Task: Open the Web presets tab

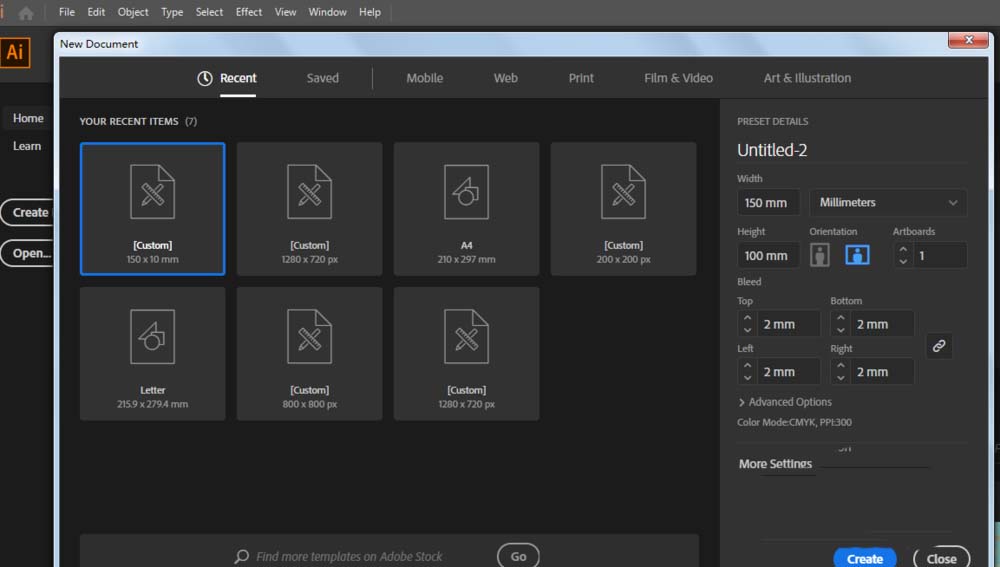Action: pos(506,78)
